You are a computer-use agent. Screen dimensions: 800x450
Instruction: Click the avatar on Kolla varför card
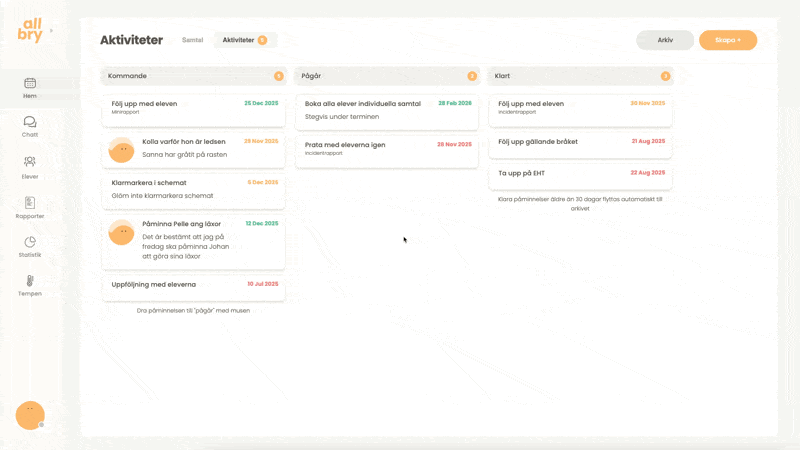121,150
